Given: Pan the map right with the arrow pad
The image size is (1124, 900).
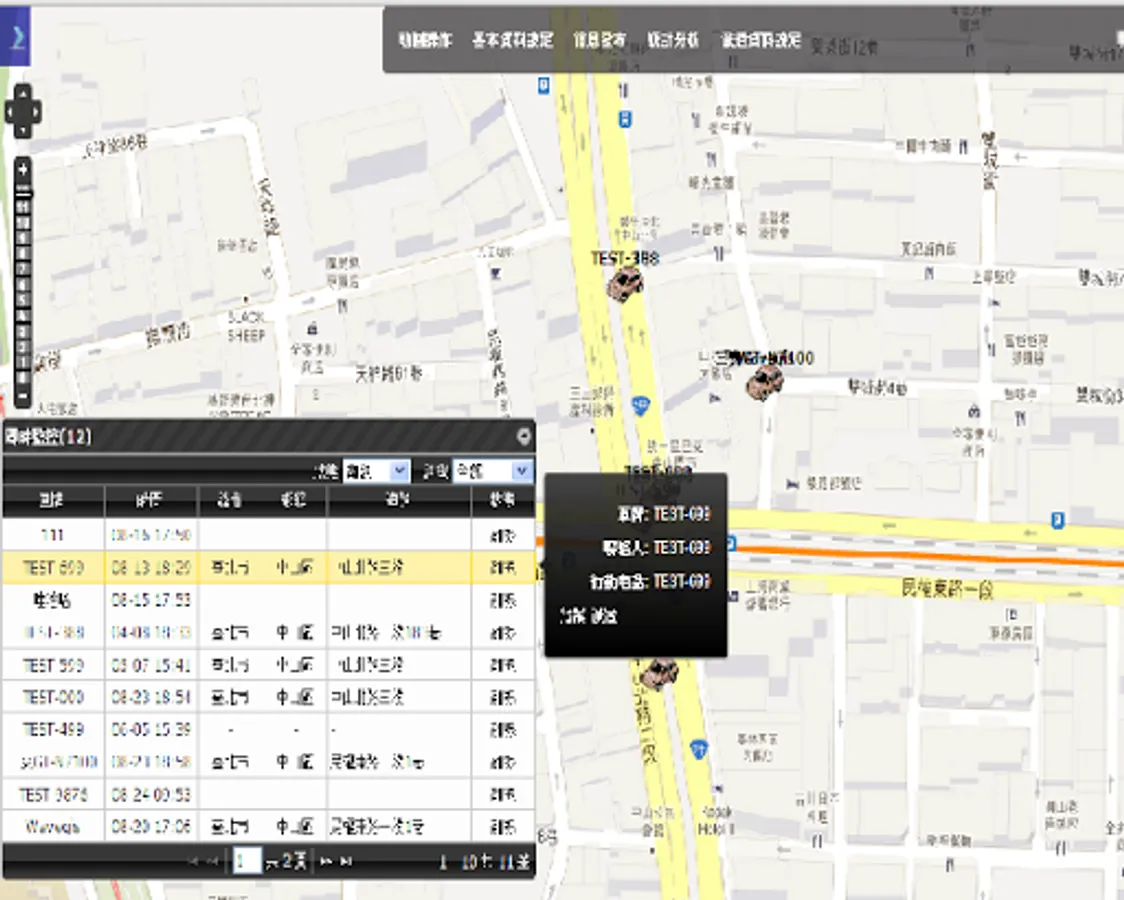Looking at the screenshot, I should coord(36,112).
